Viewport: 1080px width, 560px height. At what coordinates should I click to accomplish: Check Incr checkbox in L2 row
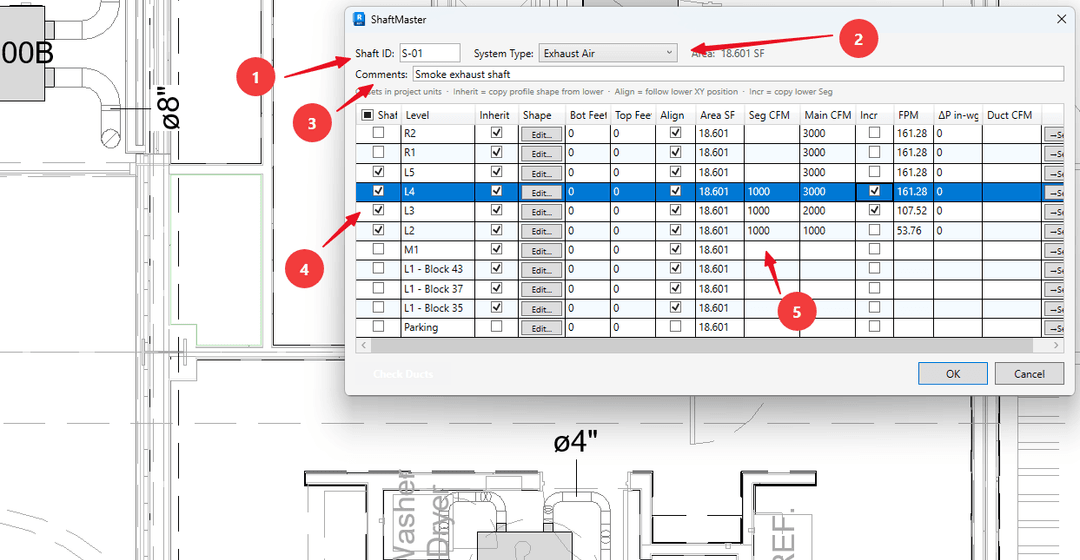[875, 230]
